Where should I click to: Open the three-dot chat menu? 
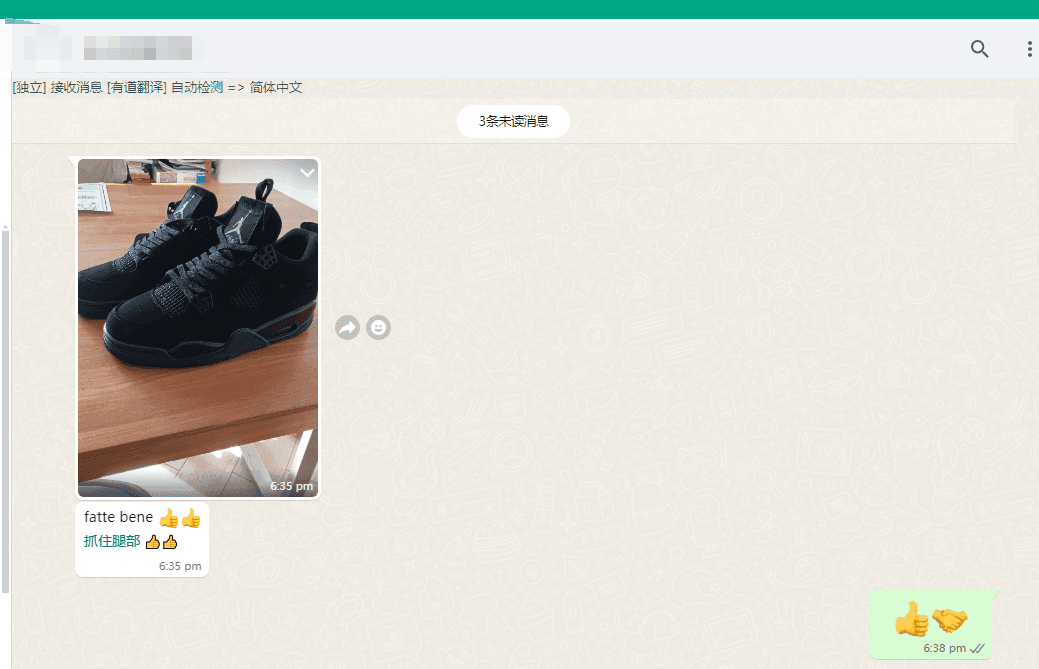point(1029,49)
